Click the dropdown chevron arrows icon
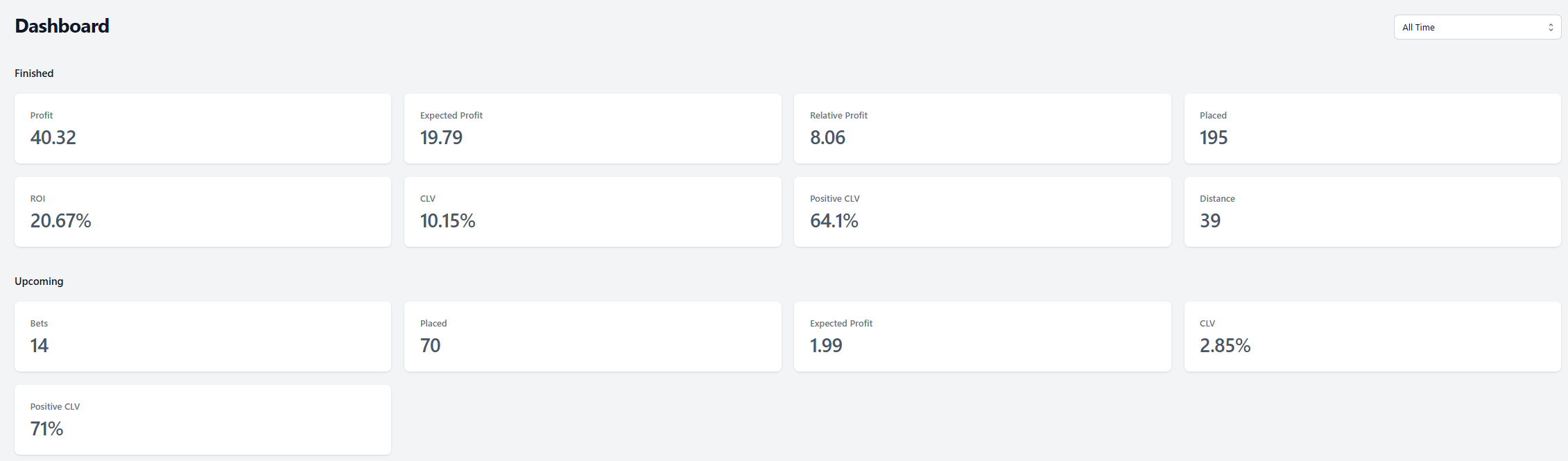 click(x=1551, y=28)
